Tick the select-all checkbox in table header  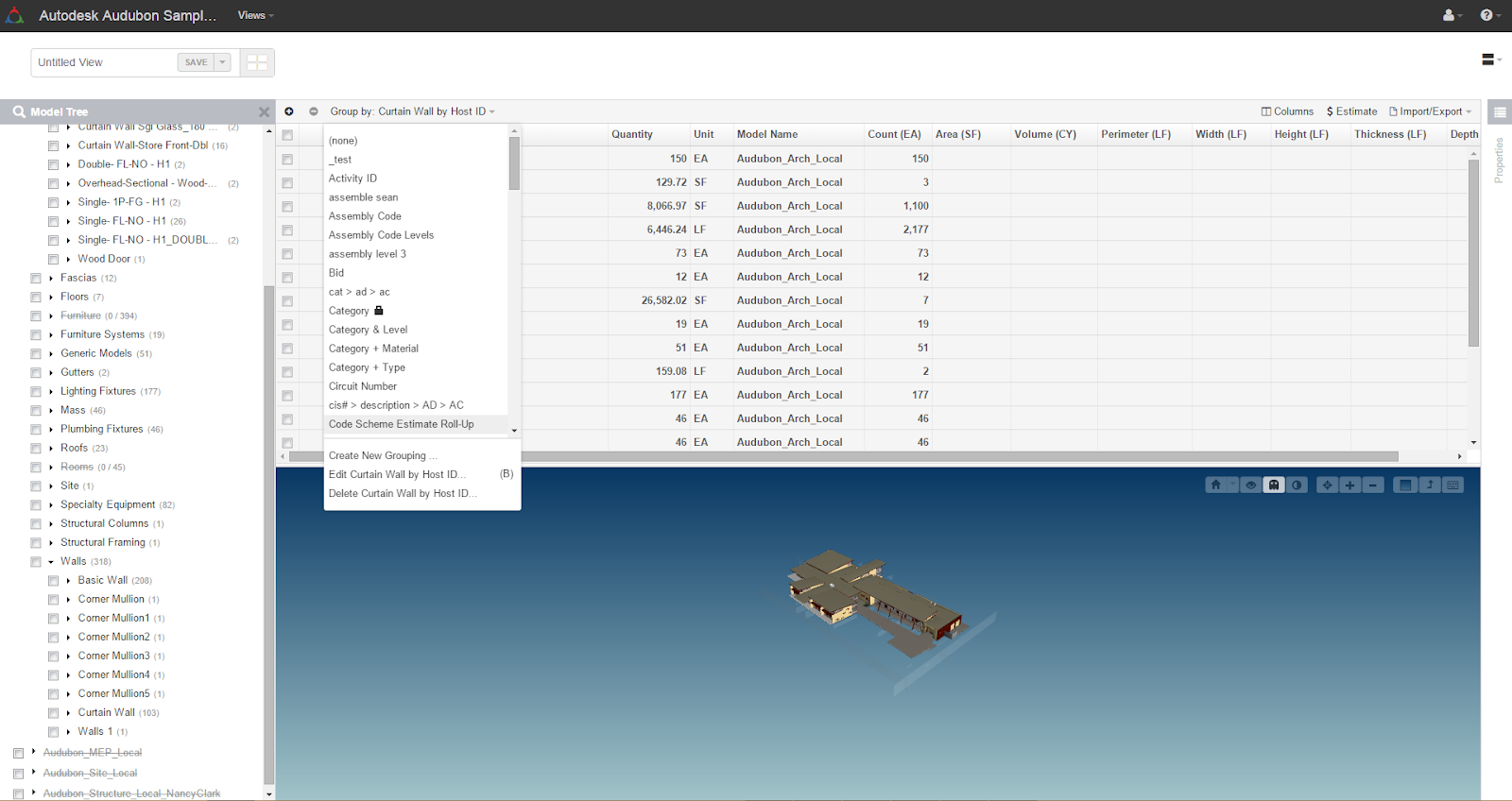(287, 135)
